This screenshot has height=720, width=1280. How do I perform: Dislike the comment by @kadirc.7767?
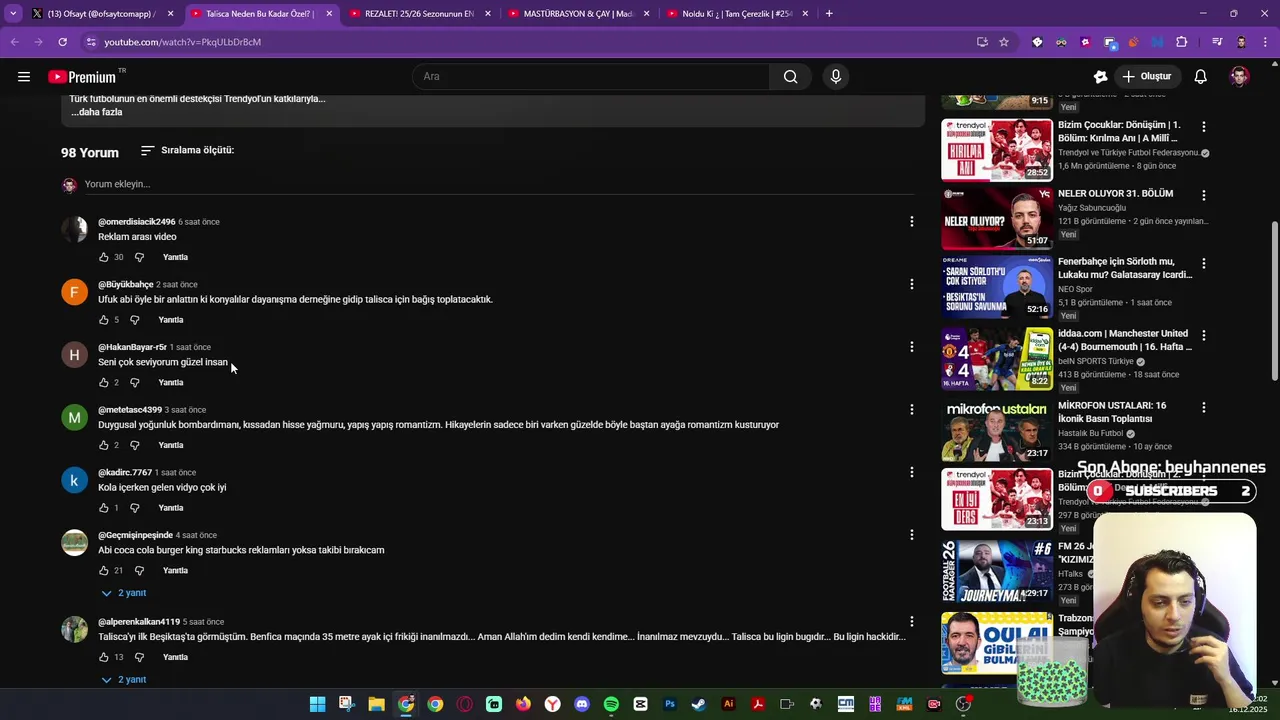(x=135, y=508)
